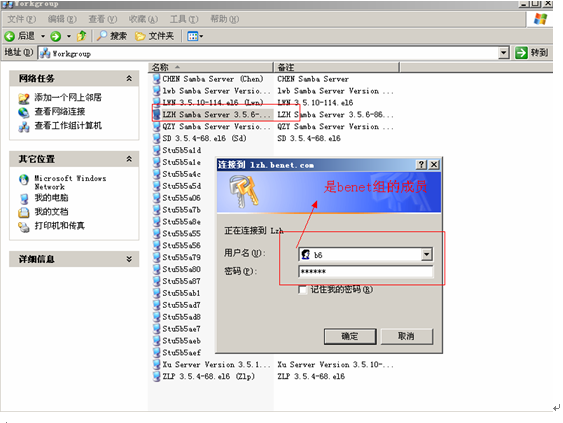
Task: Click the 我的文档 folder icon
Action: 24,213
